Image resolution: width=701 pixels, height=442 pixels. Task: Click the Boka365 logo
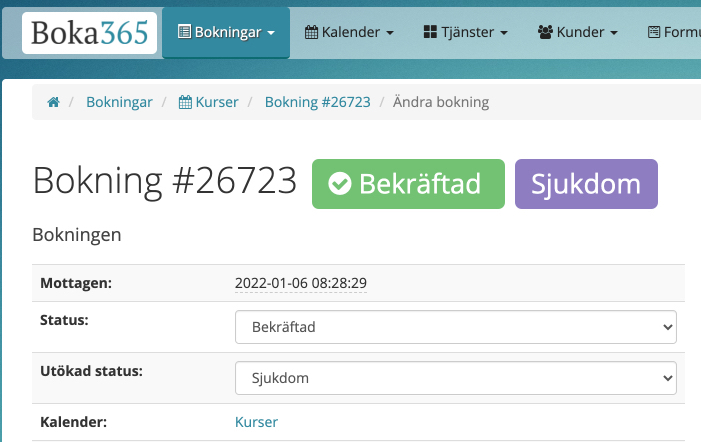point(89,33)
